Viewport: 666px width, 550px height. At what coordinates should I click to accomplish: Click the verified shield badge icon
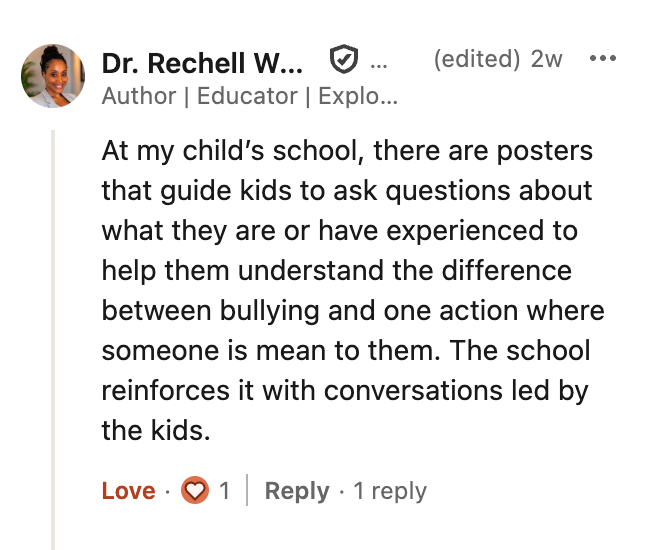[x=344, y=59]
